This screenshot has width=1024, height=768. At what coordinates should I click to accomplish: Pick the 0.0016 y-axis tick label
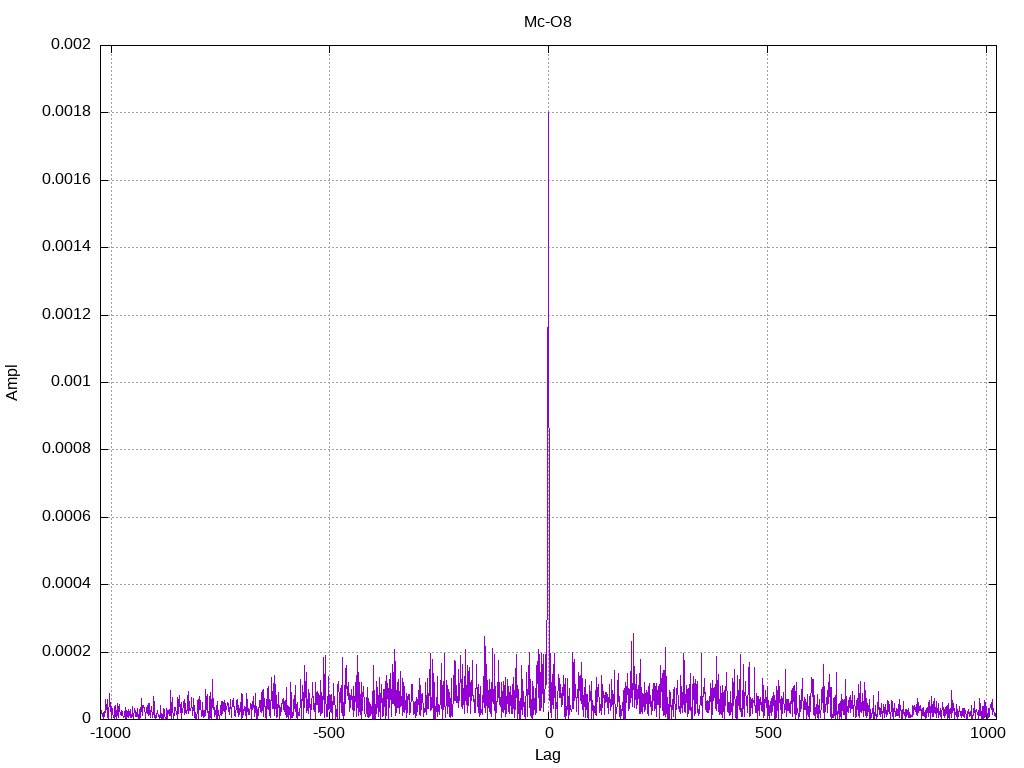66,180
